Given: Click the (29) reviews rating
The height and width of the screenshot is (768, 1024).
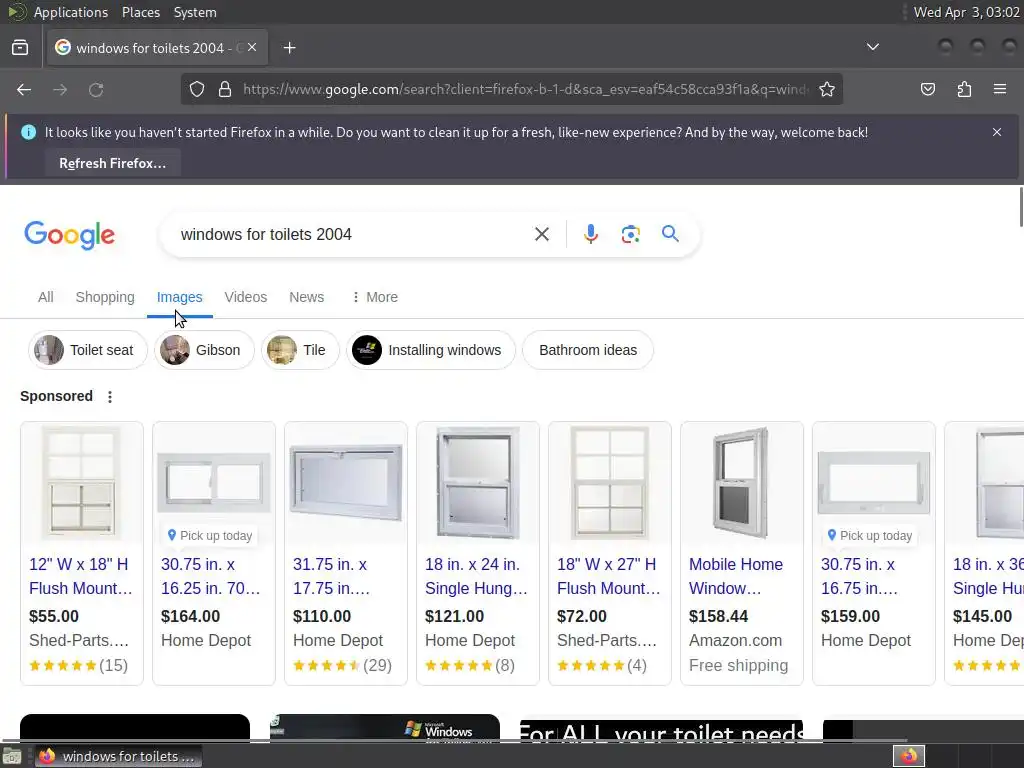Looking at the screenshot, I should tap(342, 665).
